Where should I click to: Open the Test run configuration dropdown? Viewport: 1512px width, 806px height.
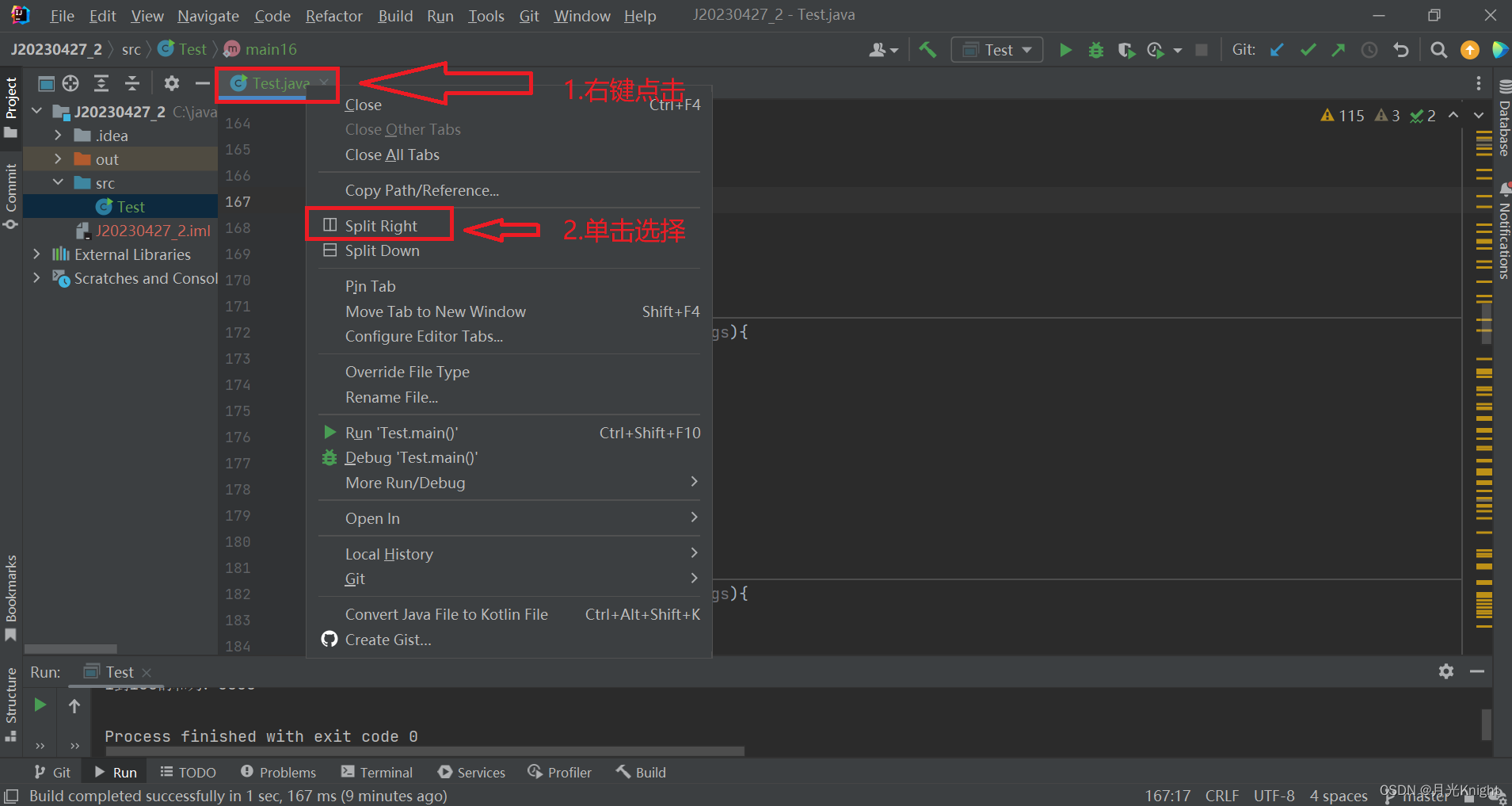tap(997, 50)
